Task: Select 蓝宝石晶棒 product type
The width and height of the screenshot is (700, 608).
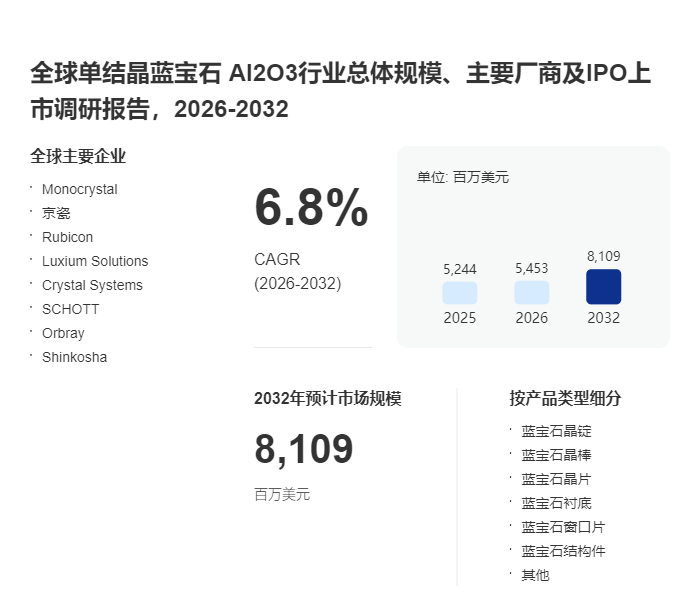Action: tap(556, 455)
